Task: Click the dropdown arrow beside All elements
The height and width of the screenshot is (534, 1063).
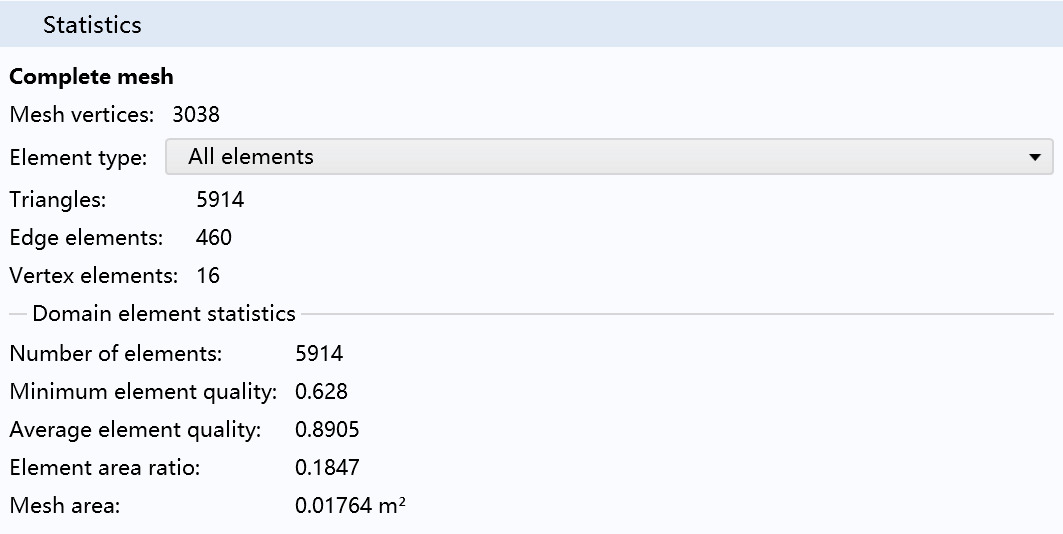Action: click(1035, 157)
